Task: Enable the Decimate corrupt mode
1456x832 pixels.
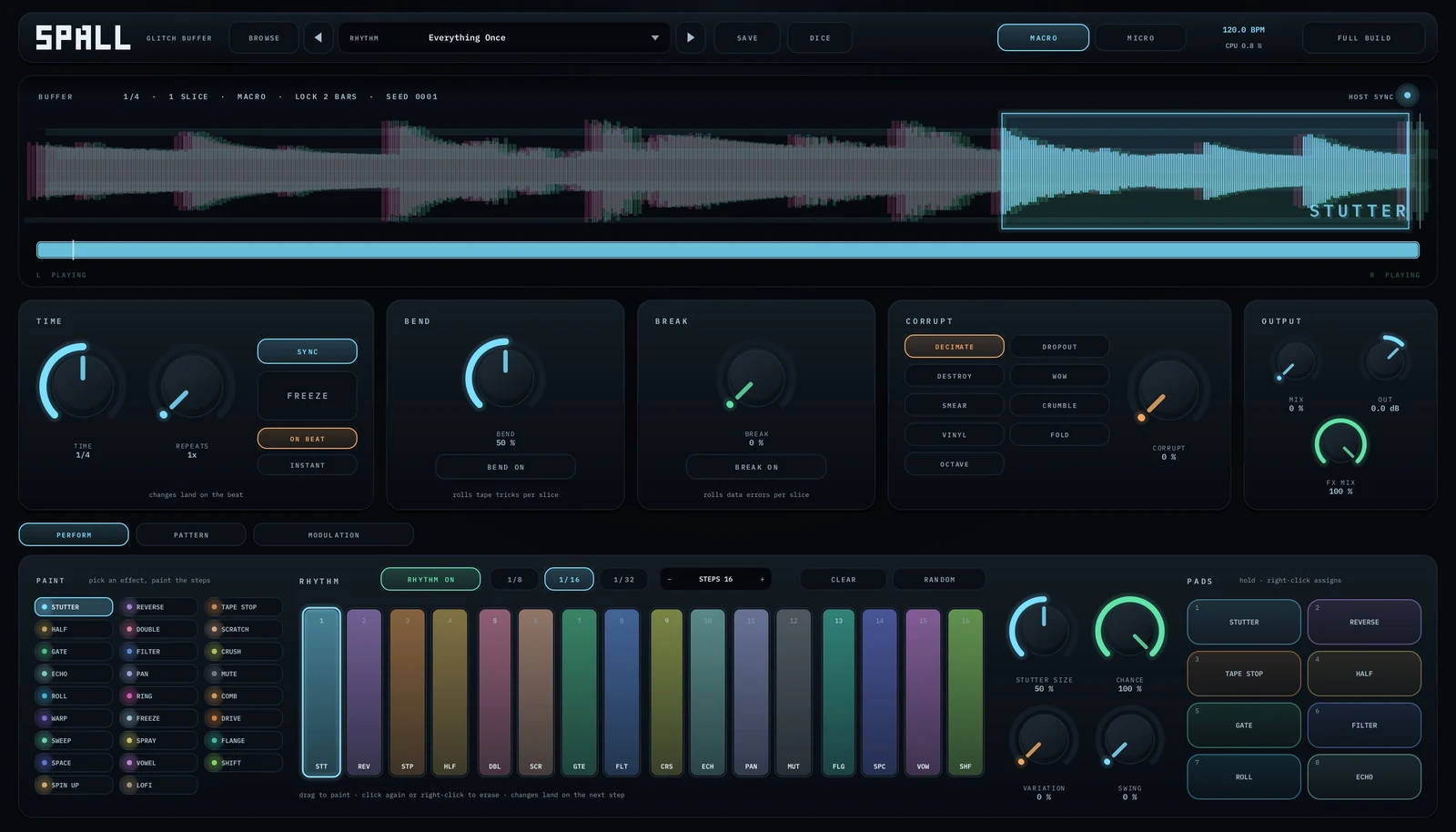Action: point(955,347)
